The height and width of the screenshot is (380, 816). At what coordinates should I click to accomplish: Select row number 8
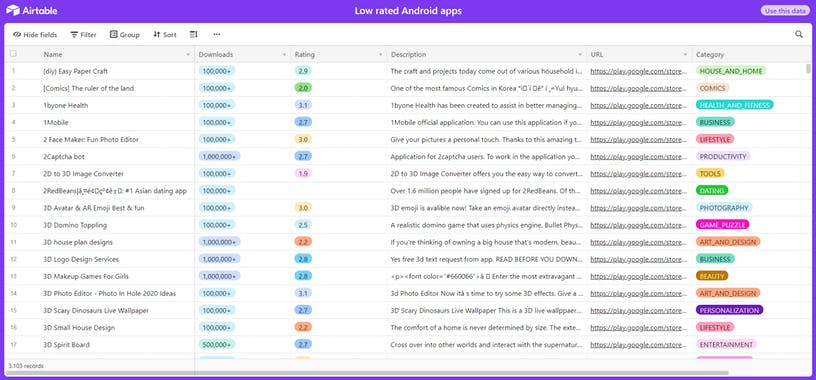point(14,191)
